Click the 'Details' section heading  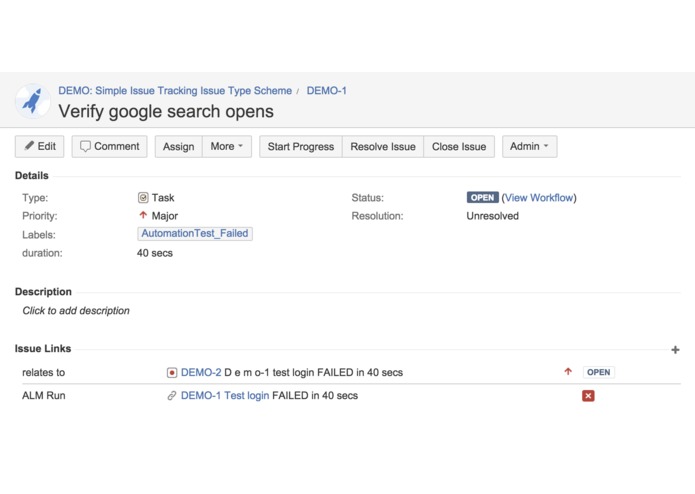[31, 175]
